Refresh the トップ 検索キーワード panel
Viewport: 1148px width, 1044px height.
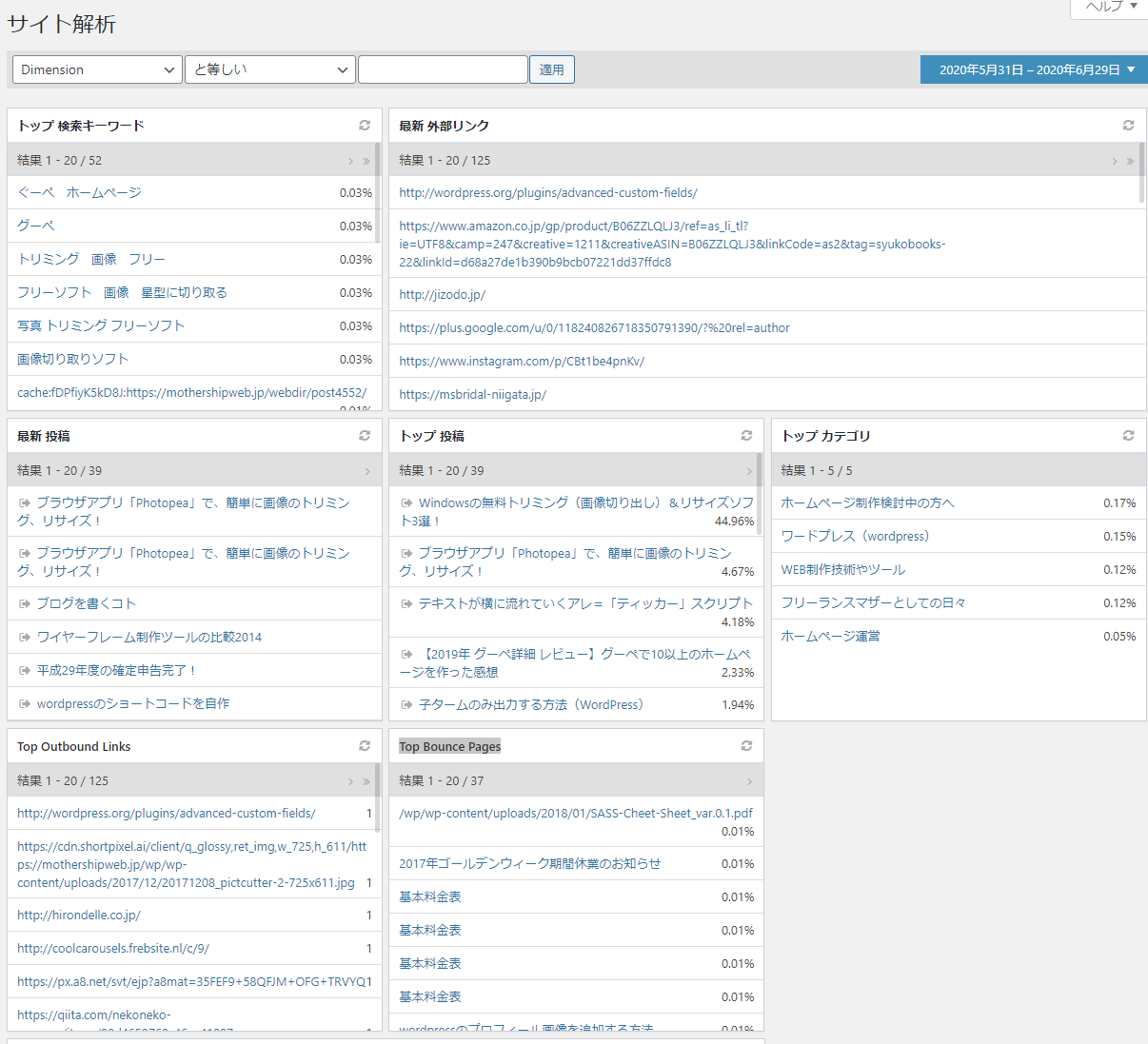364,126
